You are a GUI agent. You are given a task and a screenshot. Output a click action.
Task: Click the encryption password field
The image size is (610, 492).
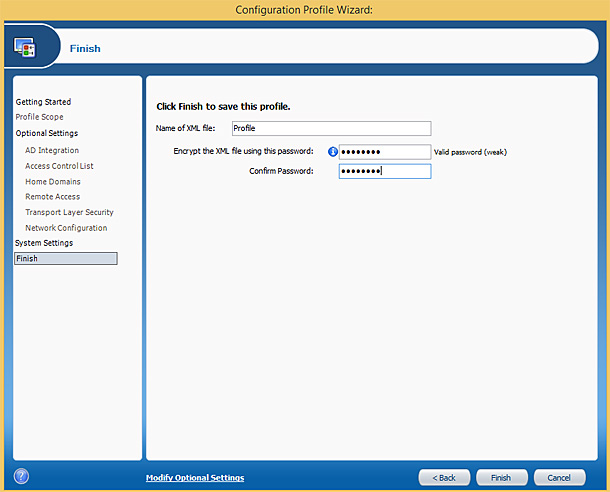click(x=385, y=152)
